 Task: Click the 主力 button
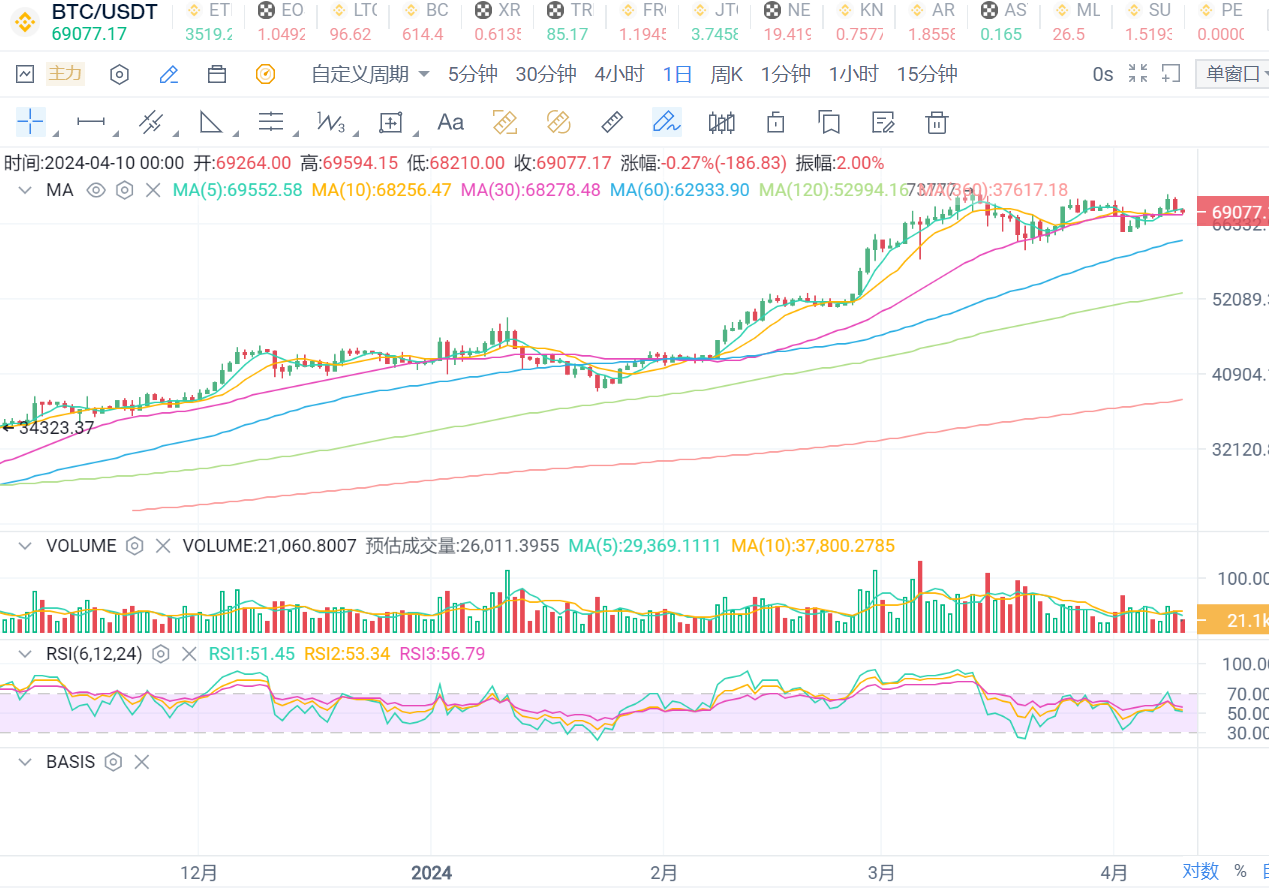pos(66,74)
